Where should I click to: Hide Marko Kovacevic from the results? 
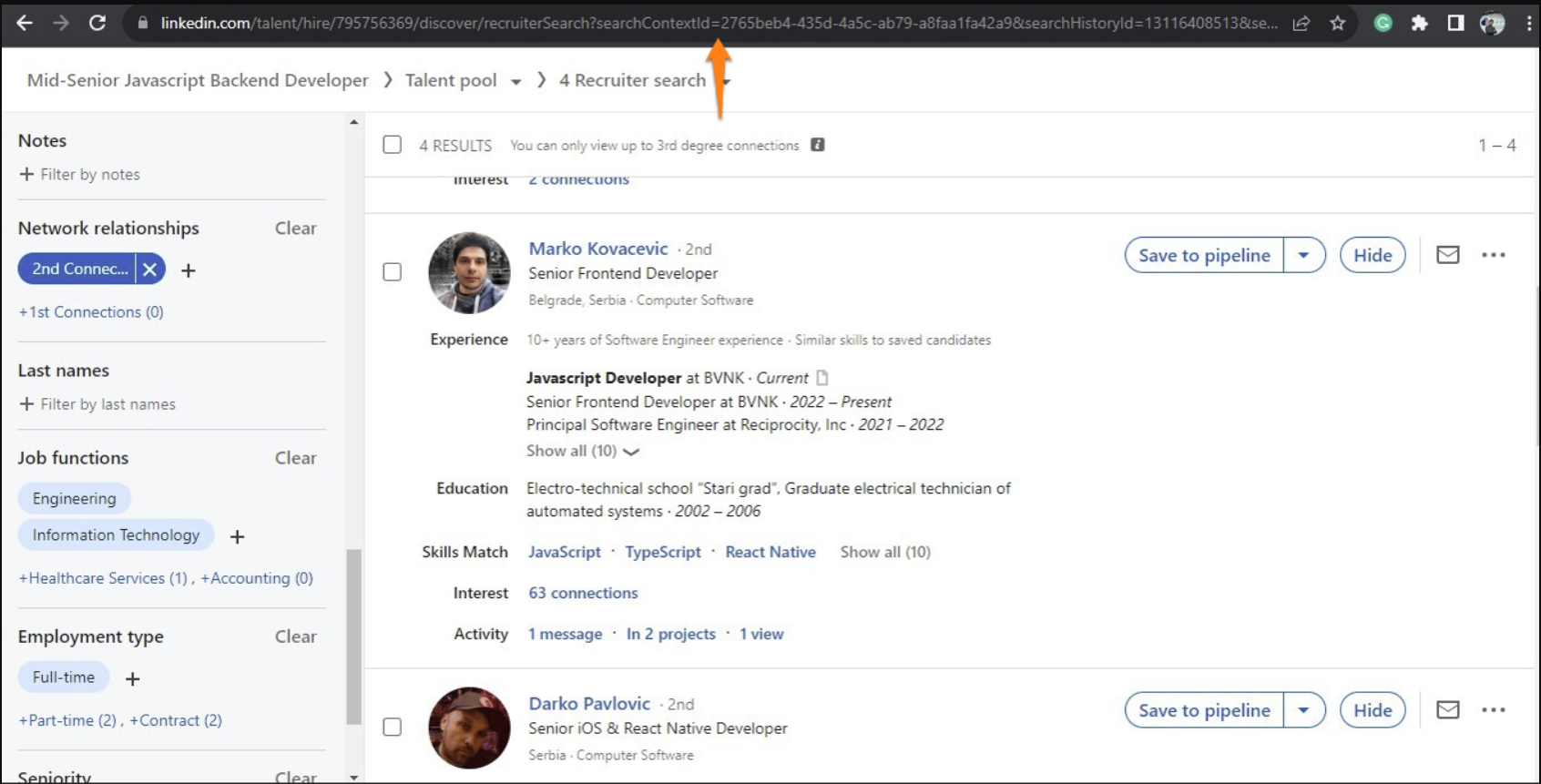coord(1372,255)
